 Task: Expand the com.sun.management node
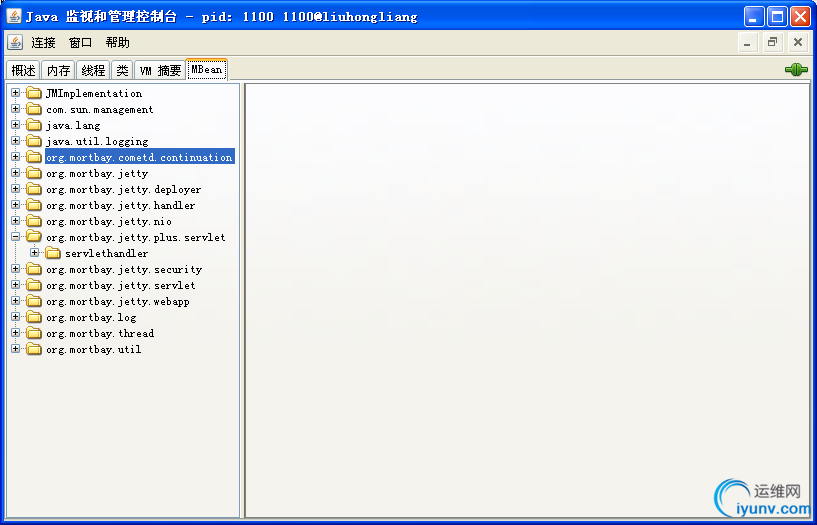click(16, 109)
